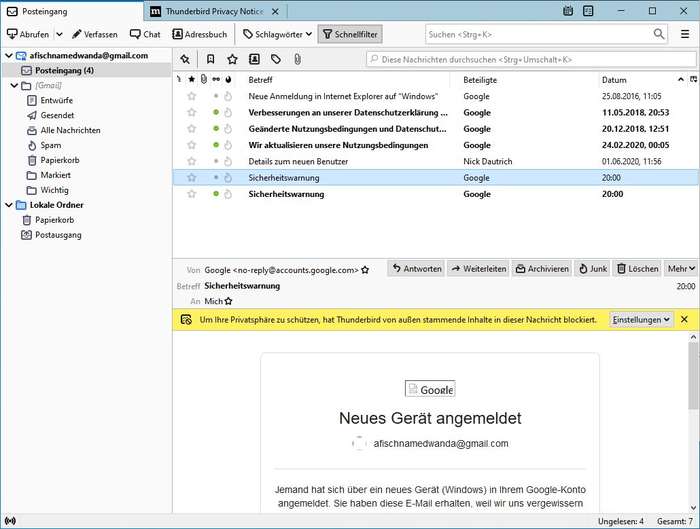Open the Wichtig folder
This screenshot has width=700, height=529.
click(54, 190)
